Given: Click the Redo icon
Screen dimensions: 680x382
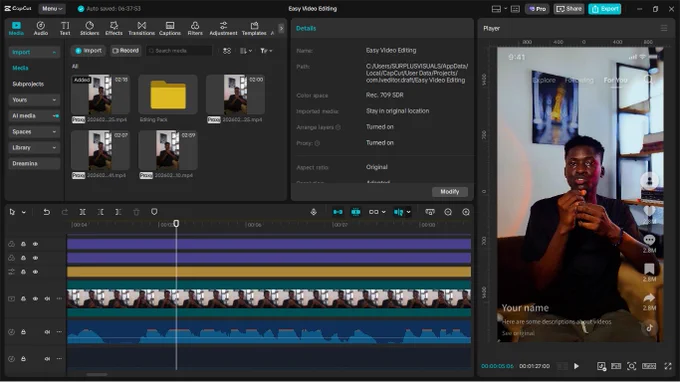Looking at the screenshot, I should pos(65,212).
